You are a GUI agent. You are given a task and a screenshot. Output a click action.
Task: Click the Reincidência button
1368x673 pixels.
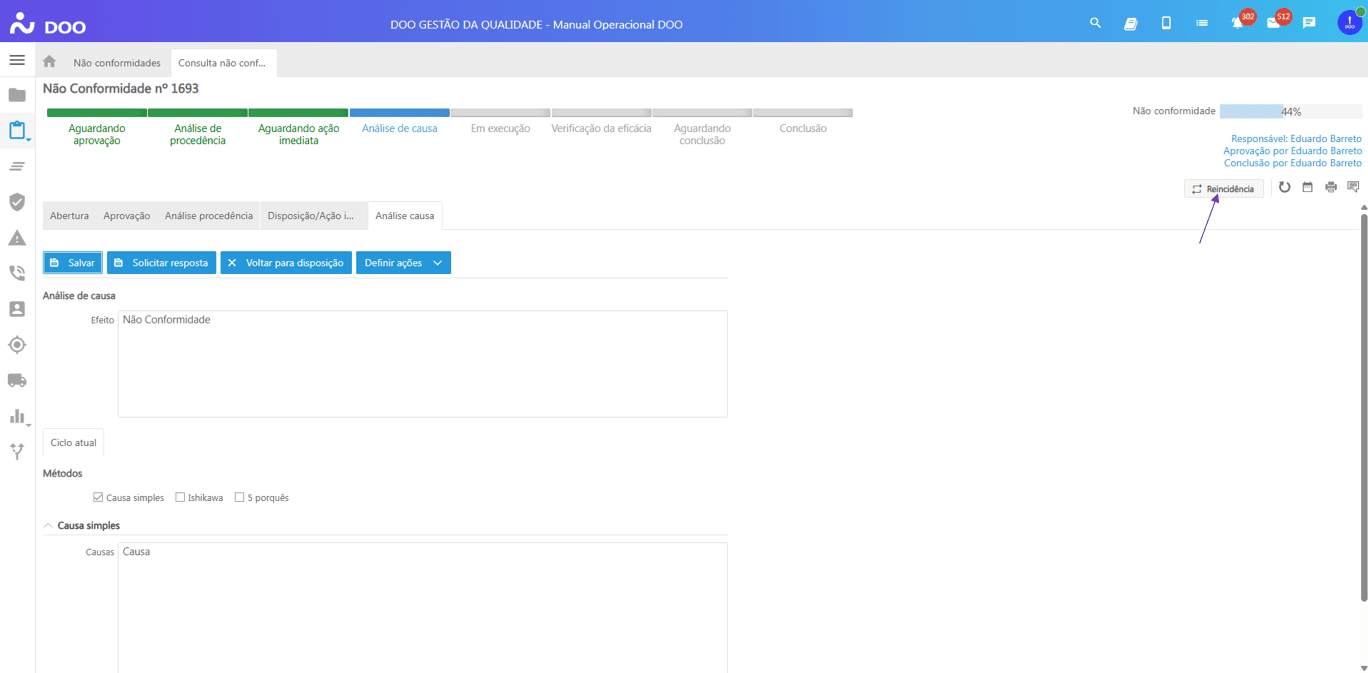click(x=1224, y=189)
